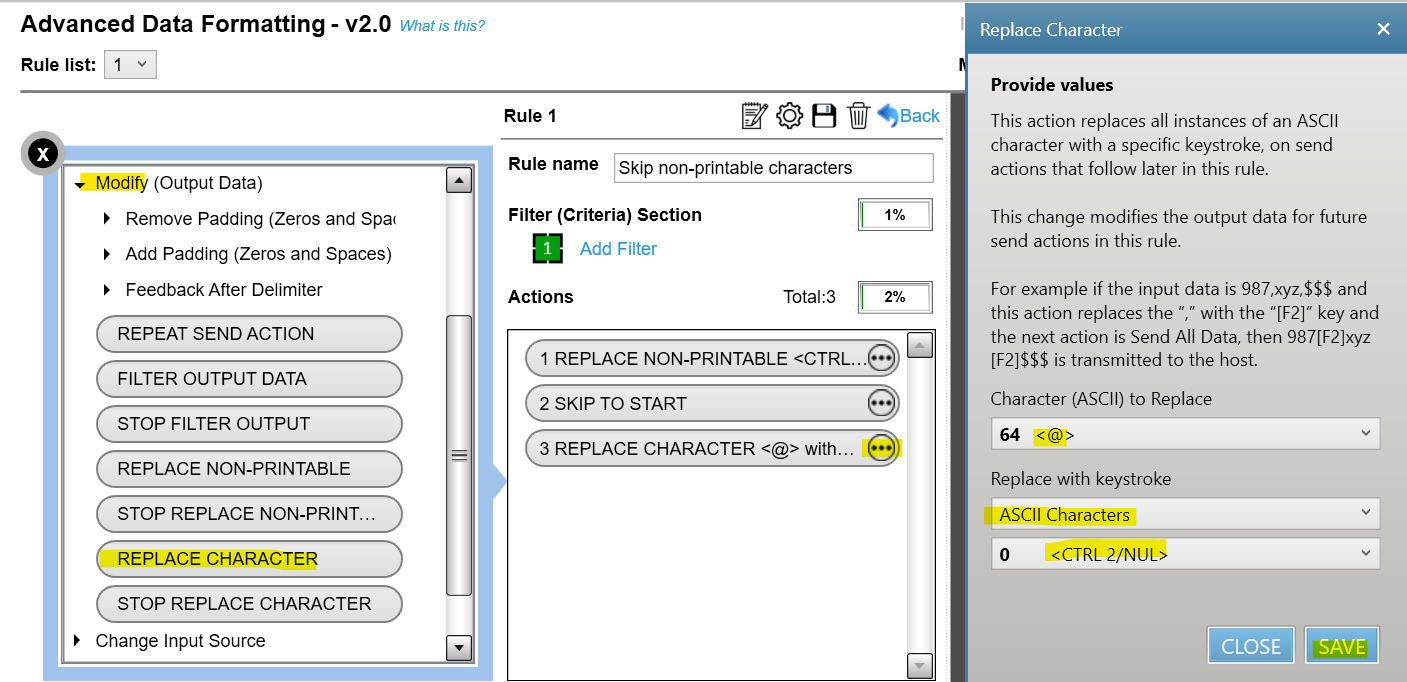Select the REPLACE CHARACTER action button
1407x682 pixels.
click(249, 559)
